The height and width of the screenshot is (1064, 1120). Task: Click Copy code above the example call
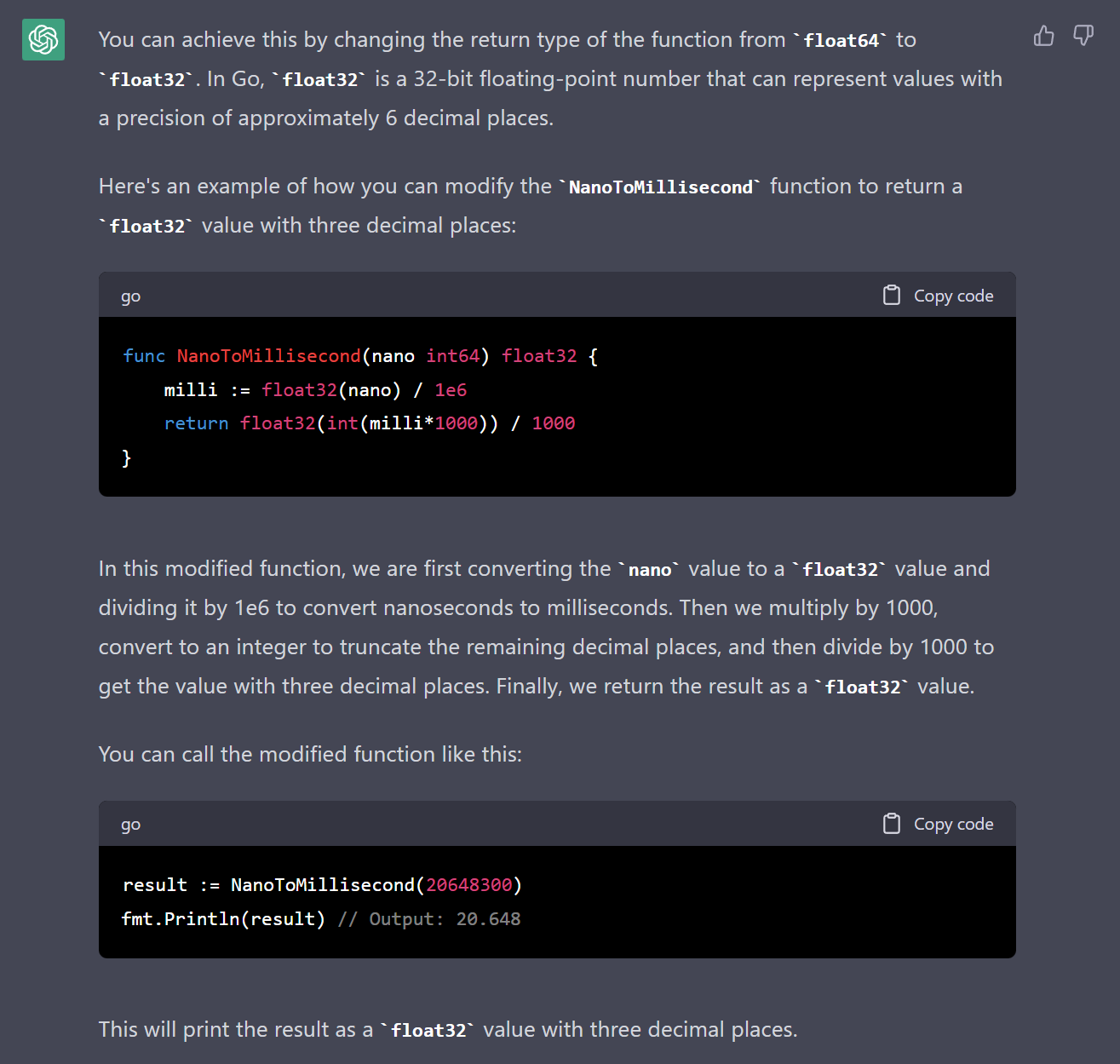pos(953,823)
